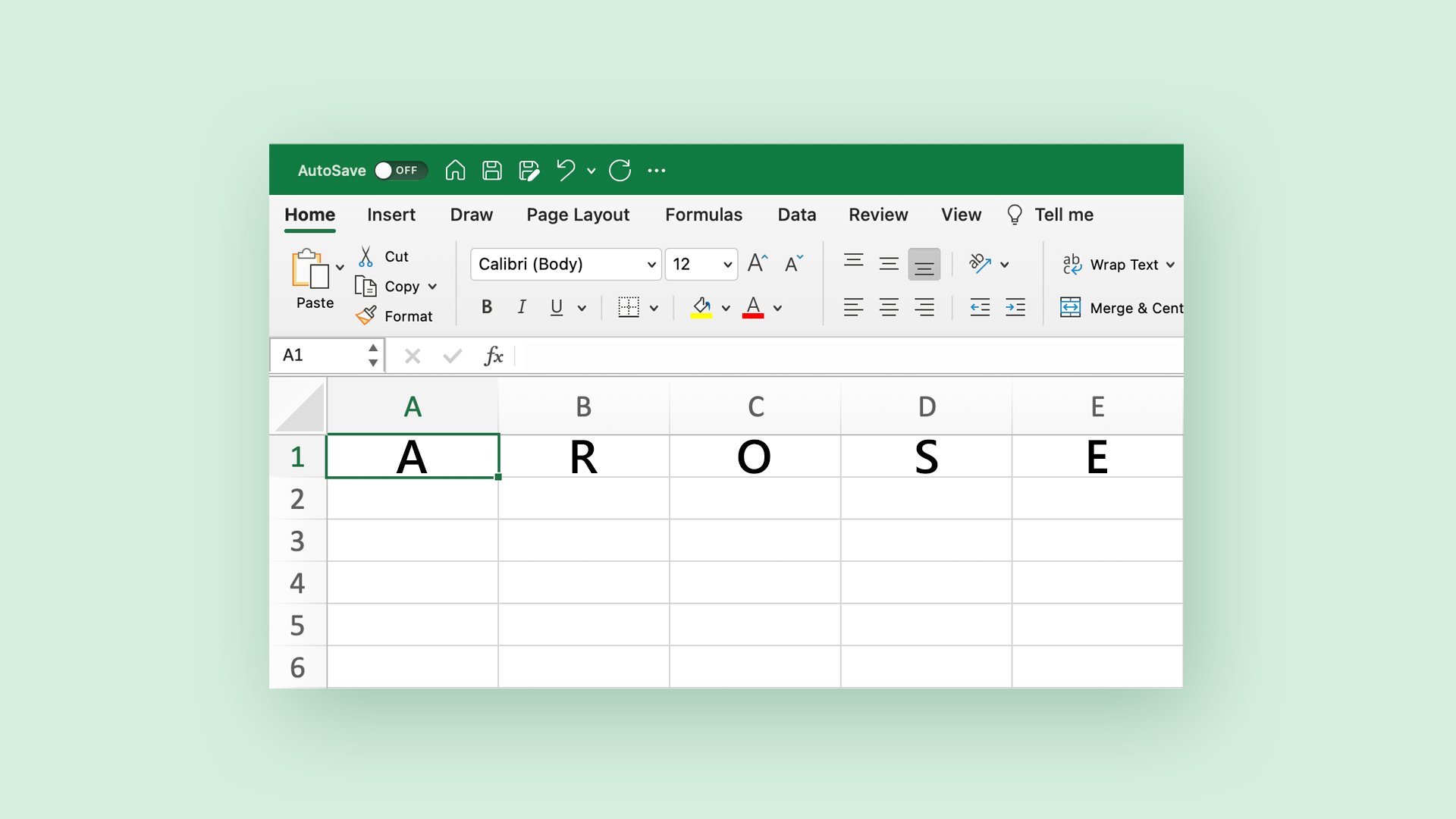Open the more options ellipsis in title bar
Image resolution: width=1456 pixels, height=819 pixels.
tap(657, 171)
